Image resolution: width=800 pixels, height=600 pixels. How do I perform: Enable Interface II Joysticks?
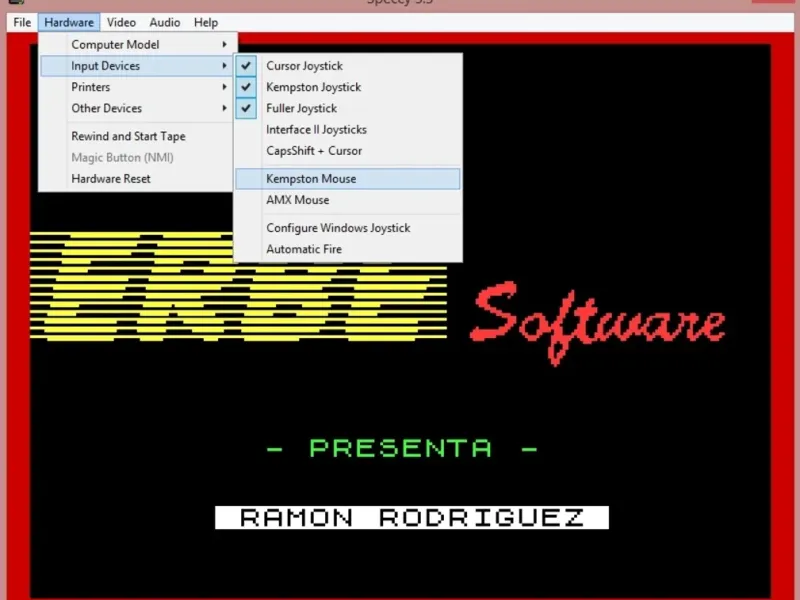[348, 130]
